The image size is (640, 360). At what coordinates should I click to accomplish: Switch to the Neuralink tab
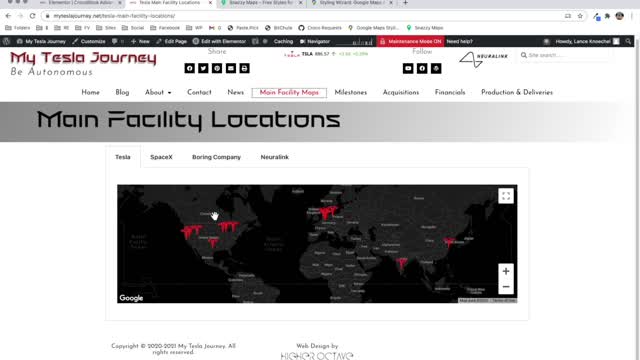pos(275,157)
